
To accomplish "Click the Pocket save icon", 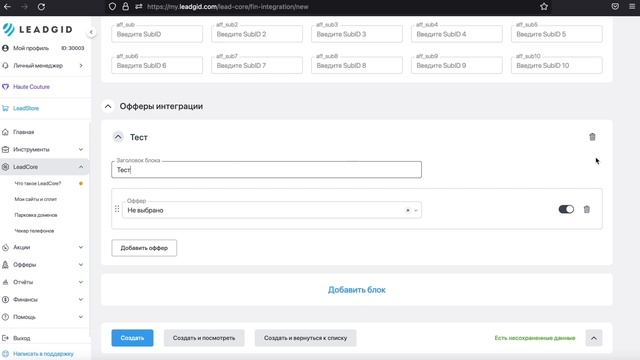I will [x=615, y=7].
